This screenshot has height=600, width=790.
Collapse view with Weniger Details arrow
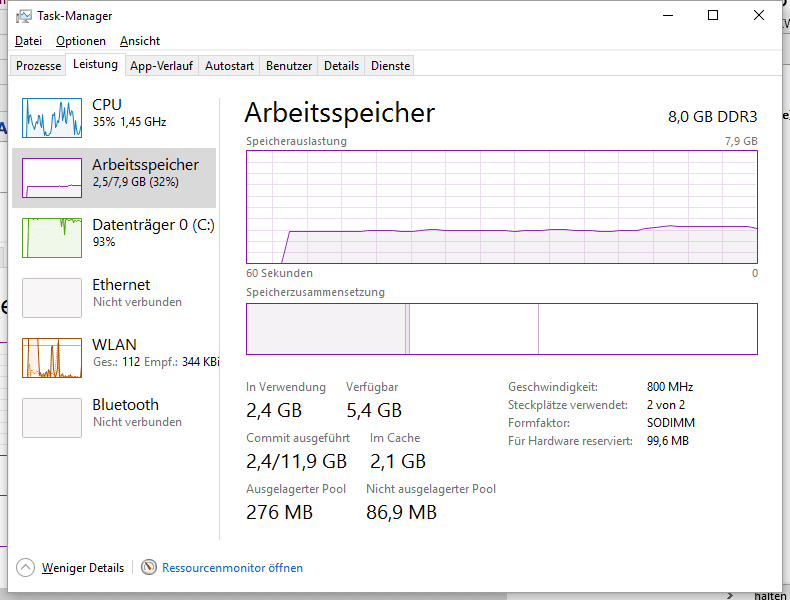pyautogui.click(x=26, y=567)
